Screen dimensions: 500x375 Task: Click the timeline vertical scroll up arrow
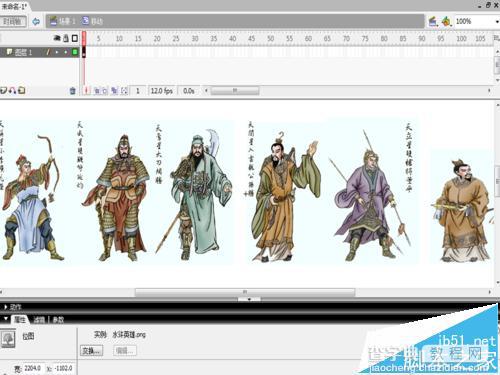point(497,51)
